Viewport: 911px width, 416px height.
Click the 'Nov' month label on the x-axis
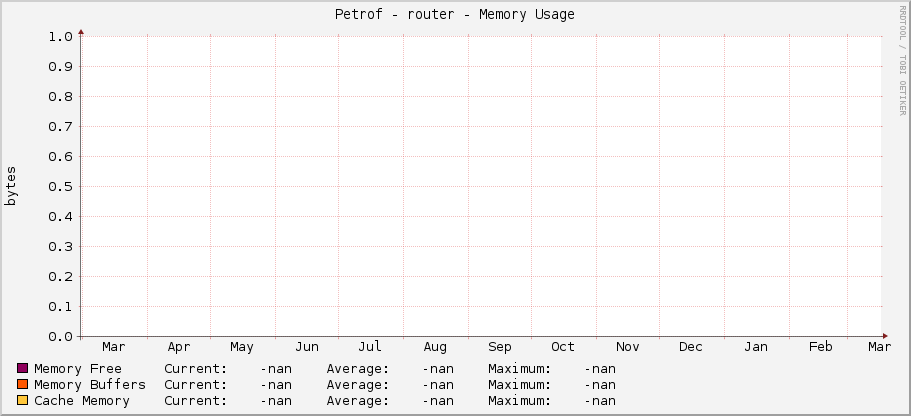pyautogui.click(x=628, y=347)
